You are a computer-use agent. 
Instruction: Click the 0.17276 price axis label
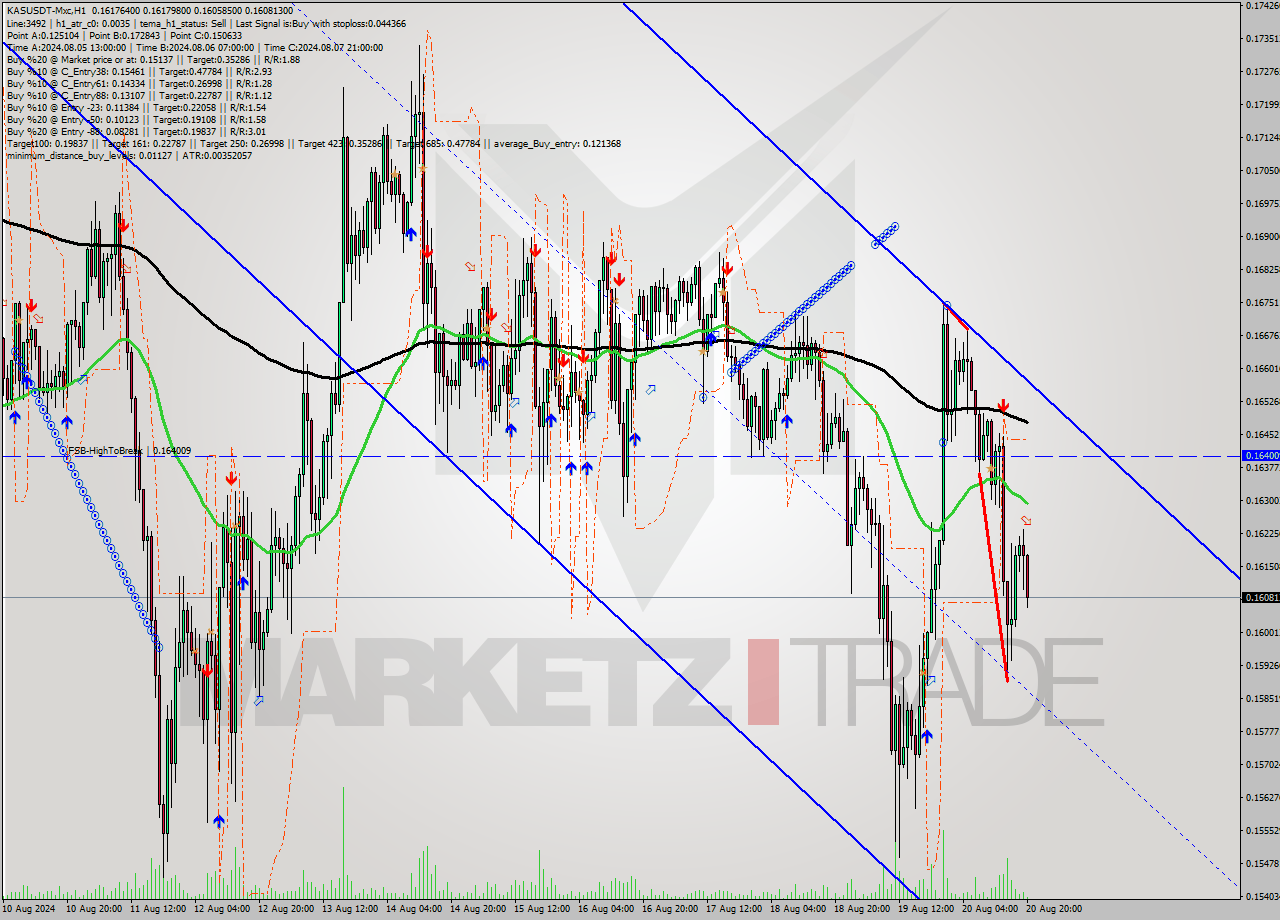1261,72
